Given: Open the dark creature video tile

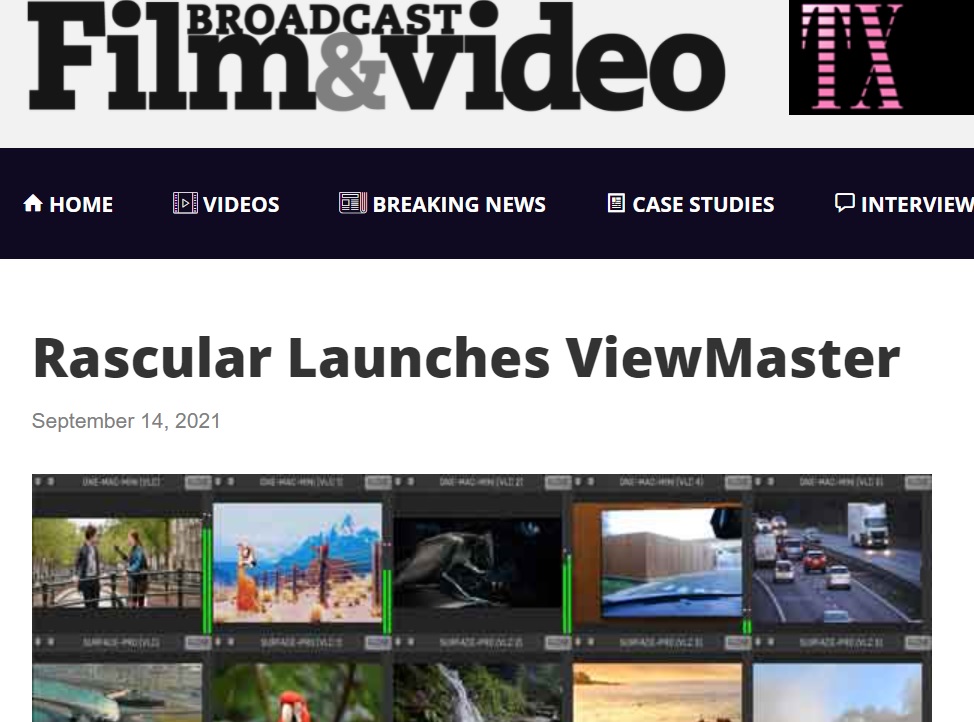Looking at the screenshot, I should tap(477, 563).
